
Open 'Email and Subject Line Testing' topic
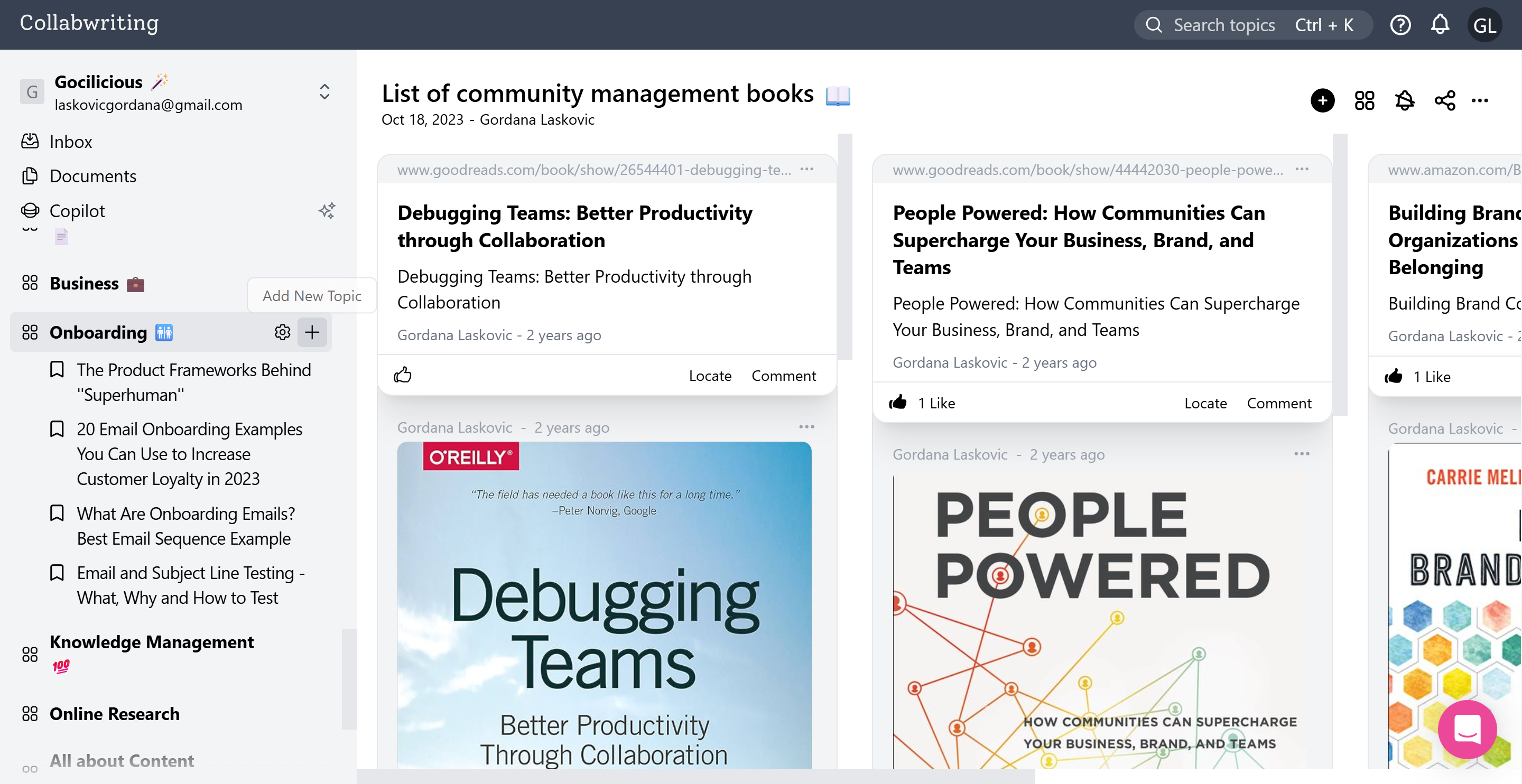click(190, 585)
